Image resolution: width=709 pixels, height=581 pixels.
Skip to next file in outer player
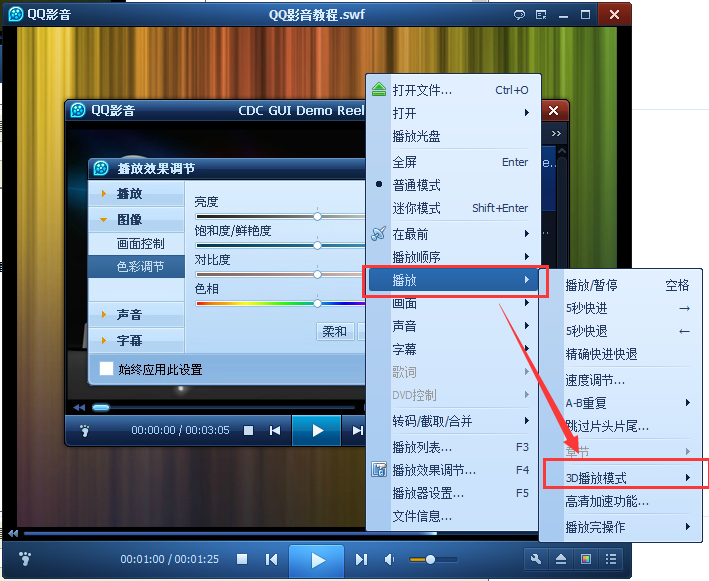point(361,559)
